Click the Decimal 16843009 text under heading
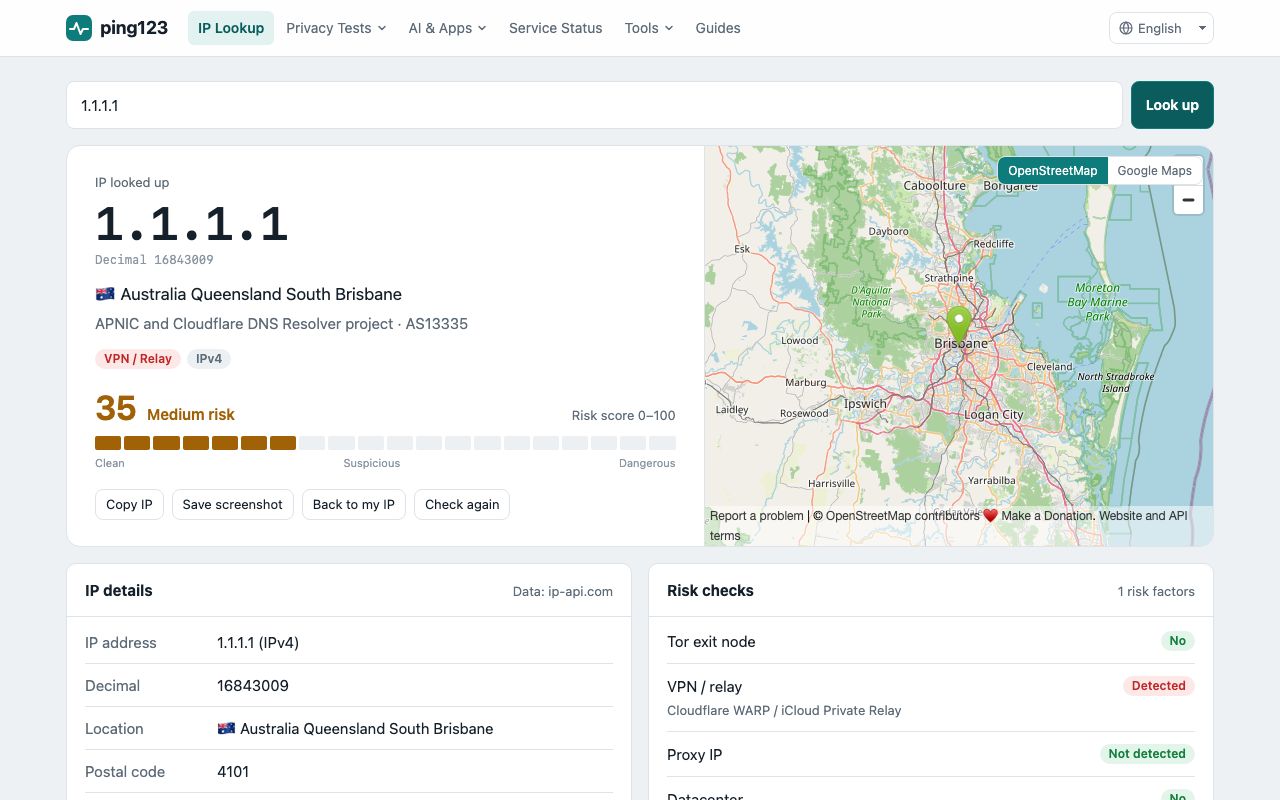Viewport: 1280px width, 800px height. (154, 260)
